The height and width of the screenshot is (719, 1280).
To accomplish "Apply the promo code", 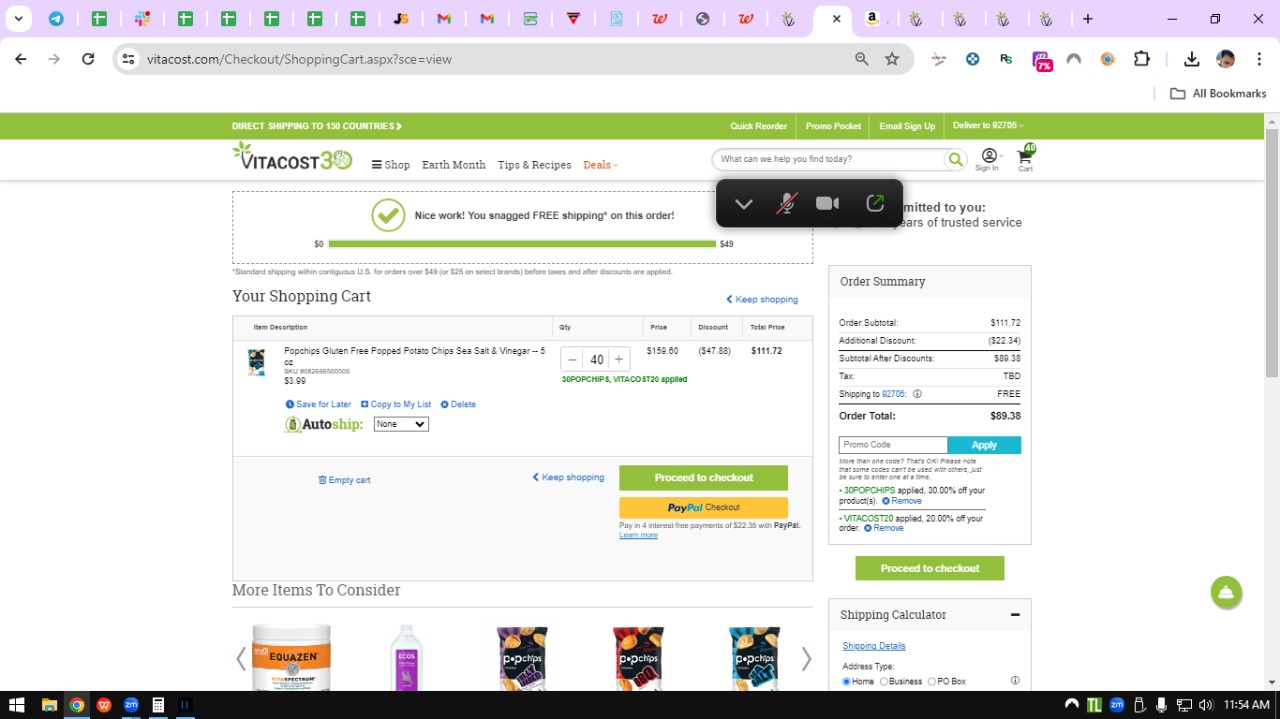I will pyautogui.click(x=984, y=445).
